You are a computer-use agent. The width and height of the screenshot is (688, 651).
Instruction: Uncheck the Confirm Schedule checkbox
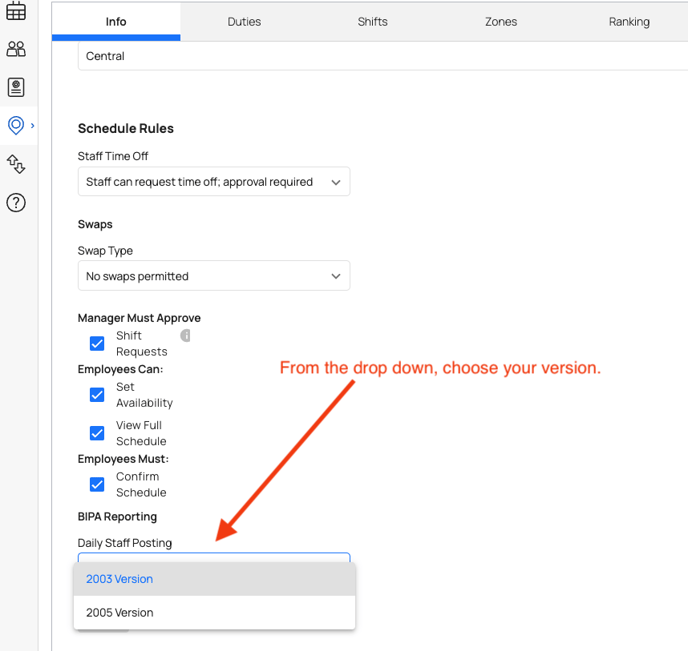[x=97, y=484]
